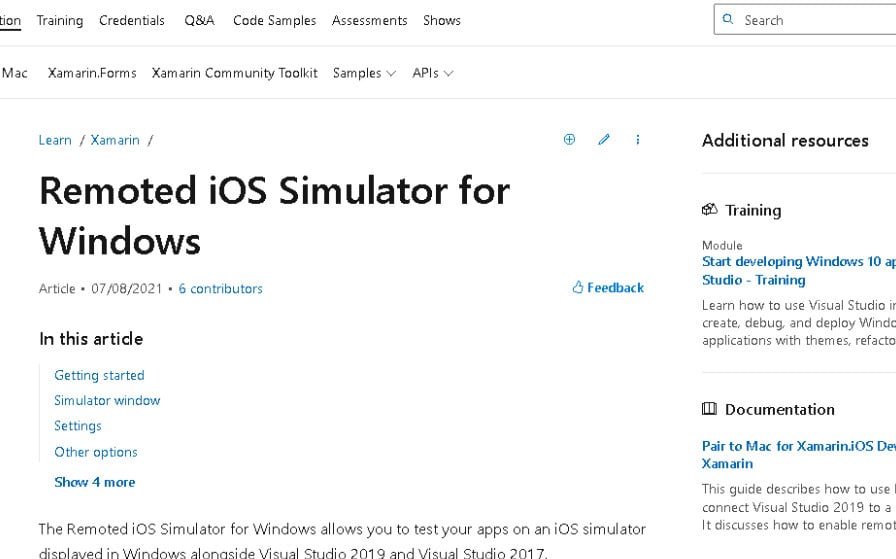Jump to the Simulator window section
The image size is (896, 559).
point(107,401)
